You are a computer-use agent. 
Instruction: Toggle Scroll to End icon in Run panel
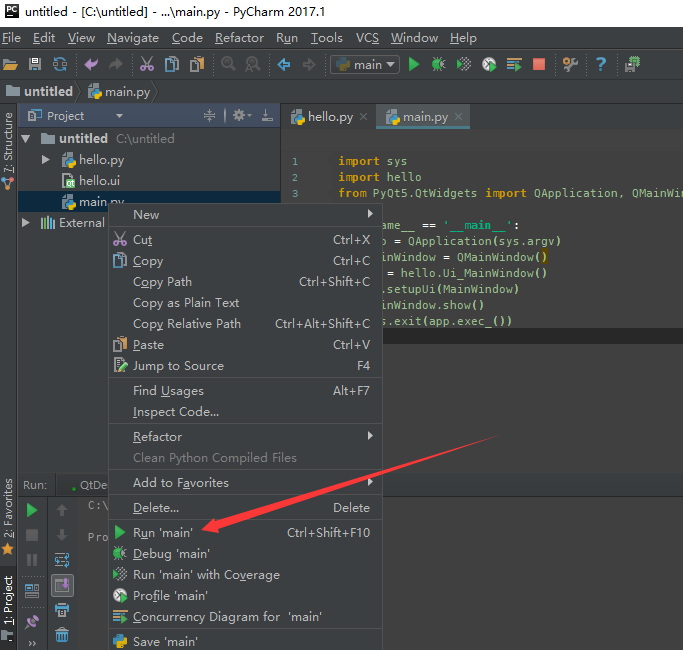pyautogui.click(x=62, y=585)
